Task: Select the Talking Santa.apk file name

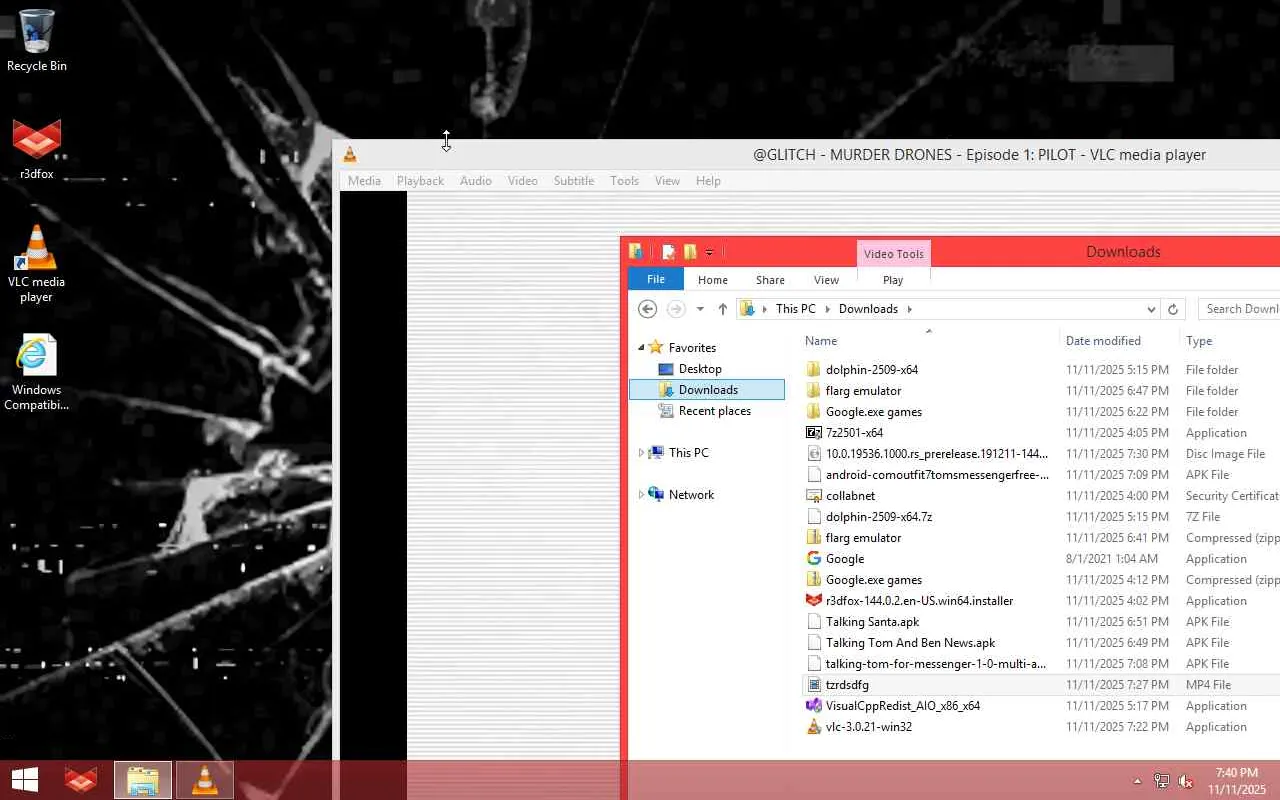Action: point(872,622)
